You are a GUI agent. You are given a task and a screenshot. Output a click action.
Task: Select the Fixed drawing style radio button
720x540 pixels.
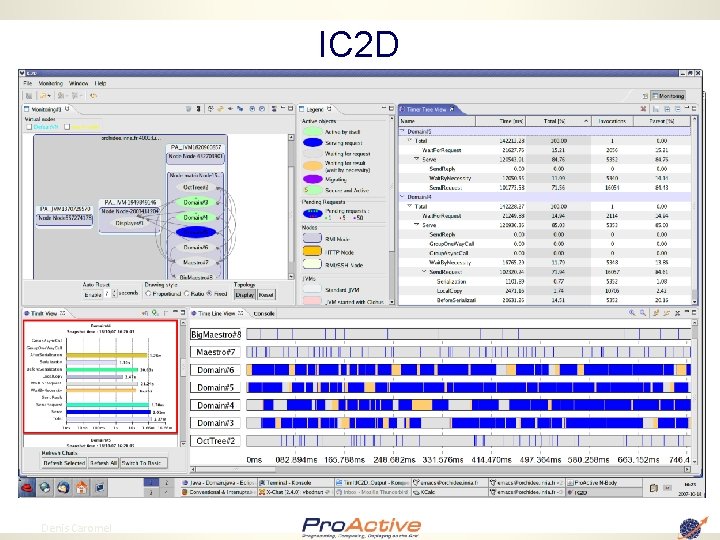coord(209,293)
